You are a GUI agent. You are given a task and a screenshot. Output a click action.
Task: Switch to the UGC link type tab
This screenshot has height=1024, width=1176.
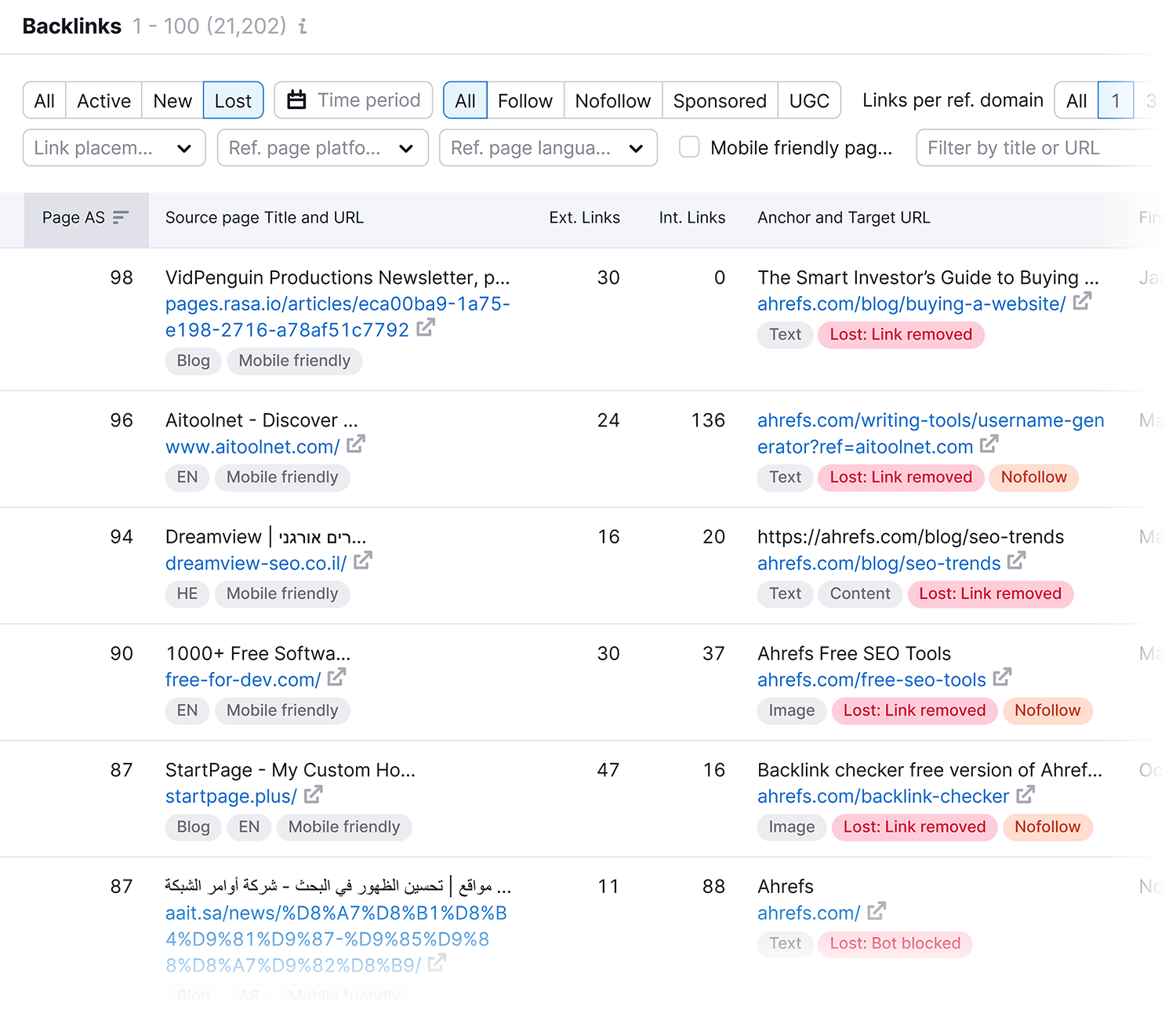[x=809, y=100]
